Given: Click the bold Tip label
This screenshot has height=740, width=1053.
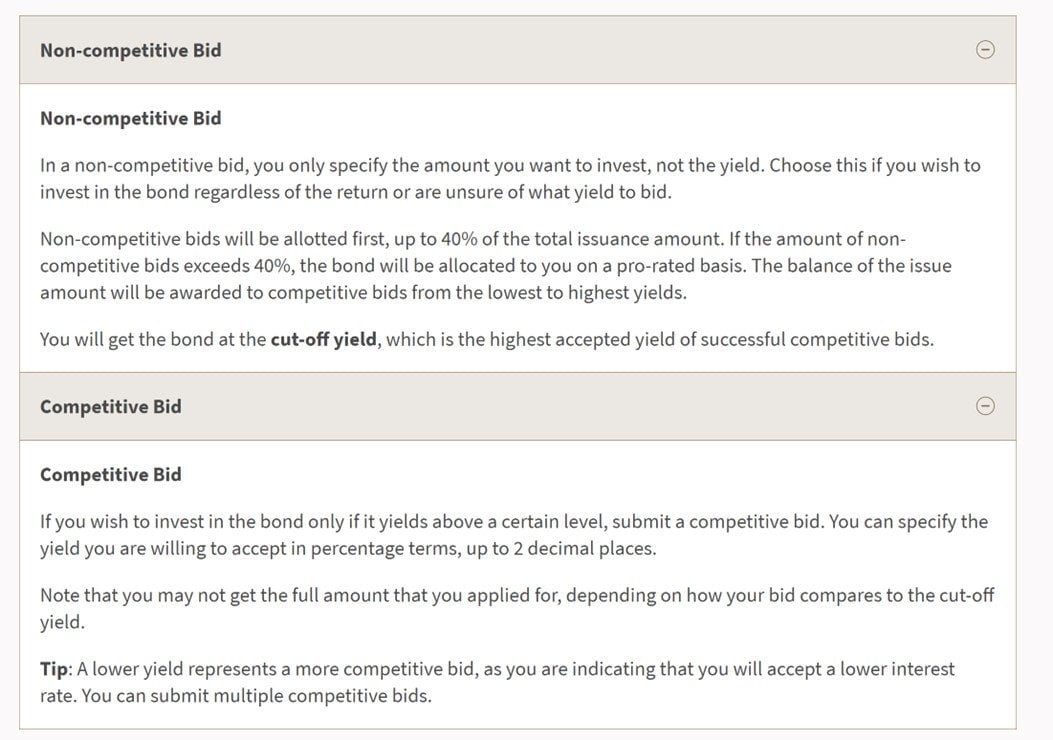Looking at the screenshot, I should click(x=54, y=669).
